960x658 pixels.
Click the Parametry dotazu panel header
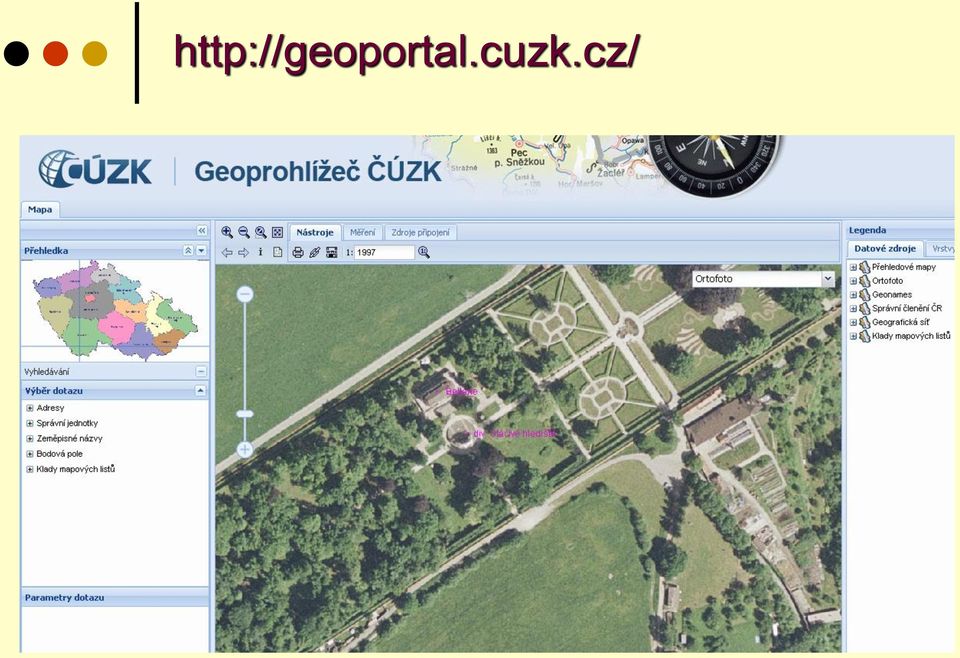click(x=115, y=597)
